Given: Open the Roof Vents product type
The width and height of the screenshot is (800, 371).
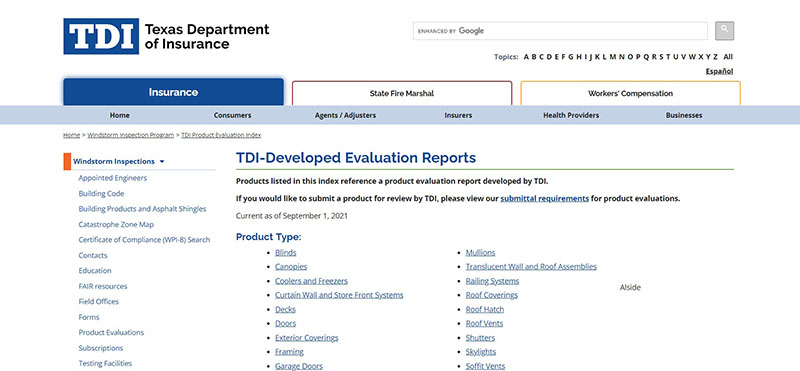Looking at the screenshot, I should tap(484, 324).
